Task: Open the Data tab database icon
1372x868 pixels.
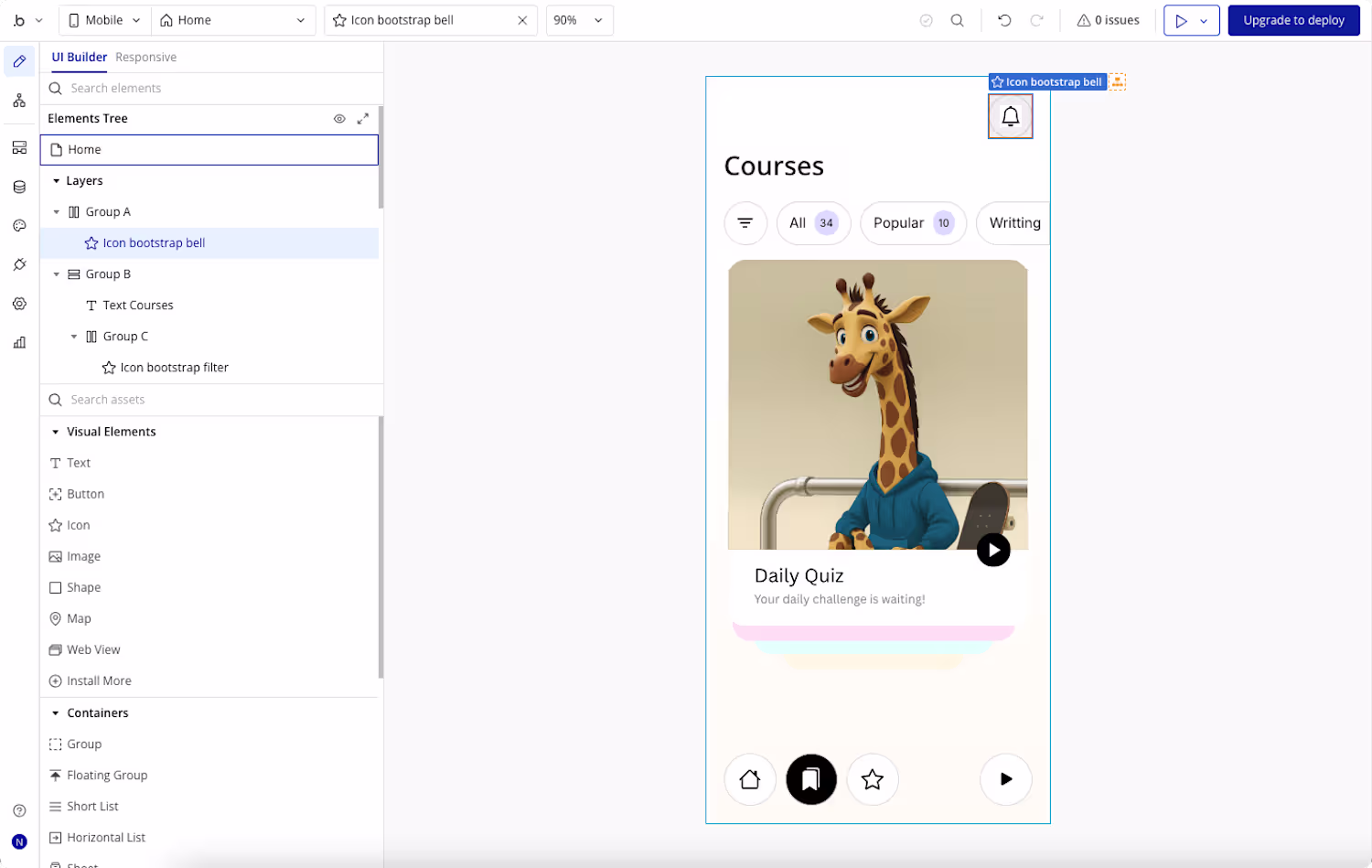Action: pyautogui.click(x=19, y=187)
